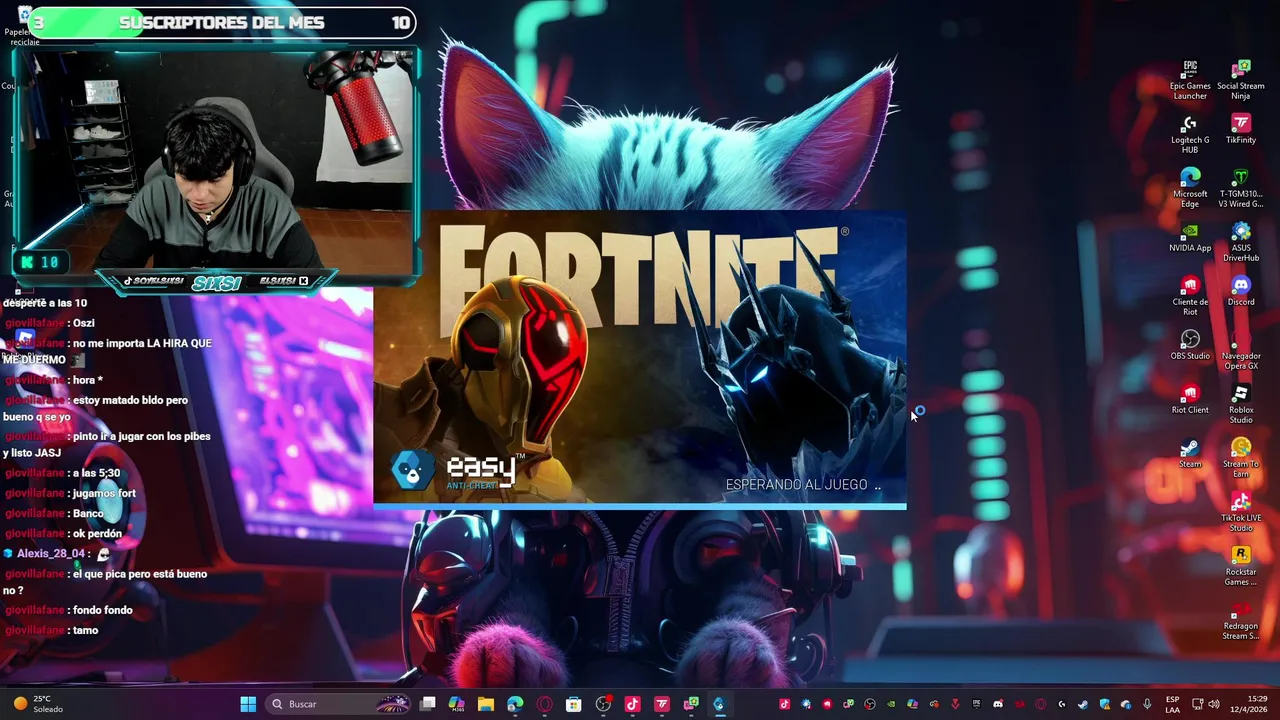
Task: Open Epic Games Launcher desktop shortcut
Action: click(1190, 80)
